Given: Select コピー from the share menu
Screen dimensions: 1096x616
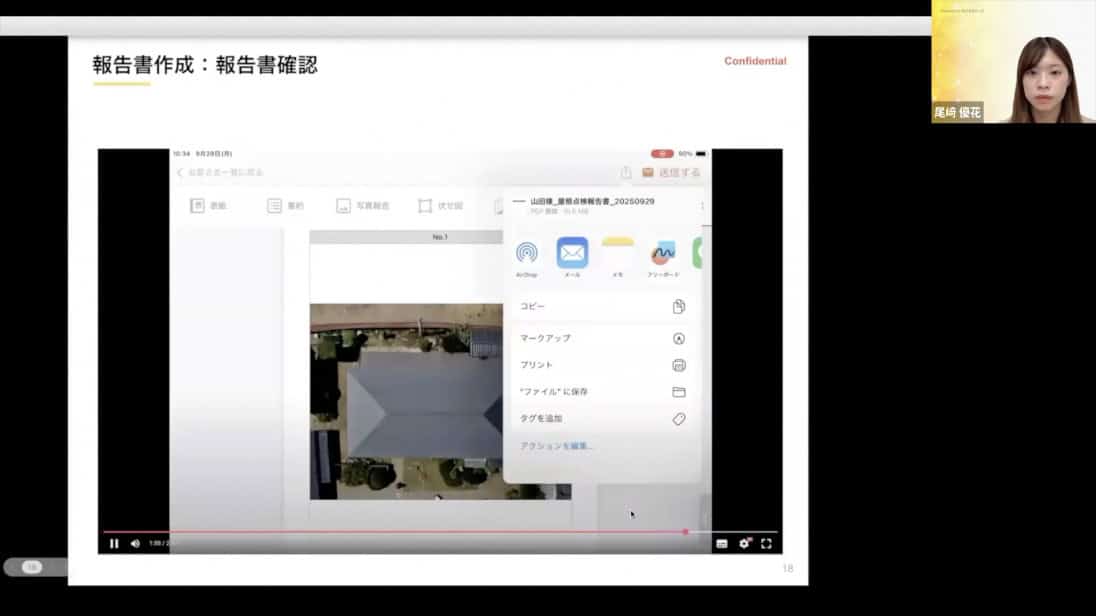Looking at the screenshot, I should pyautogui.click(x=600, y=307).
